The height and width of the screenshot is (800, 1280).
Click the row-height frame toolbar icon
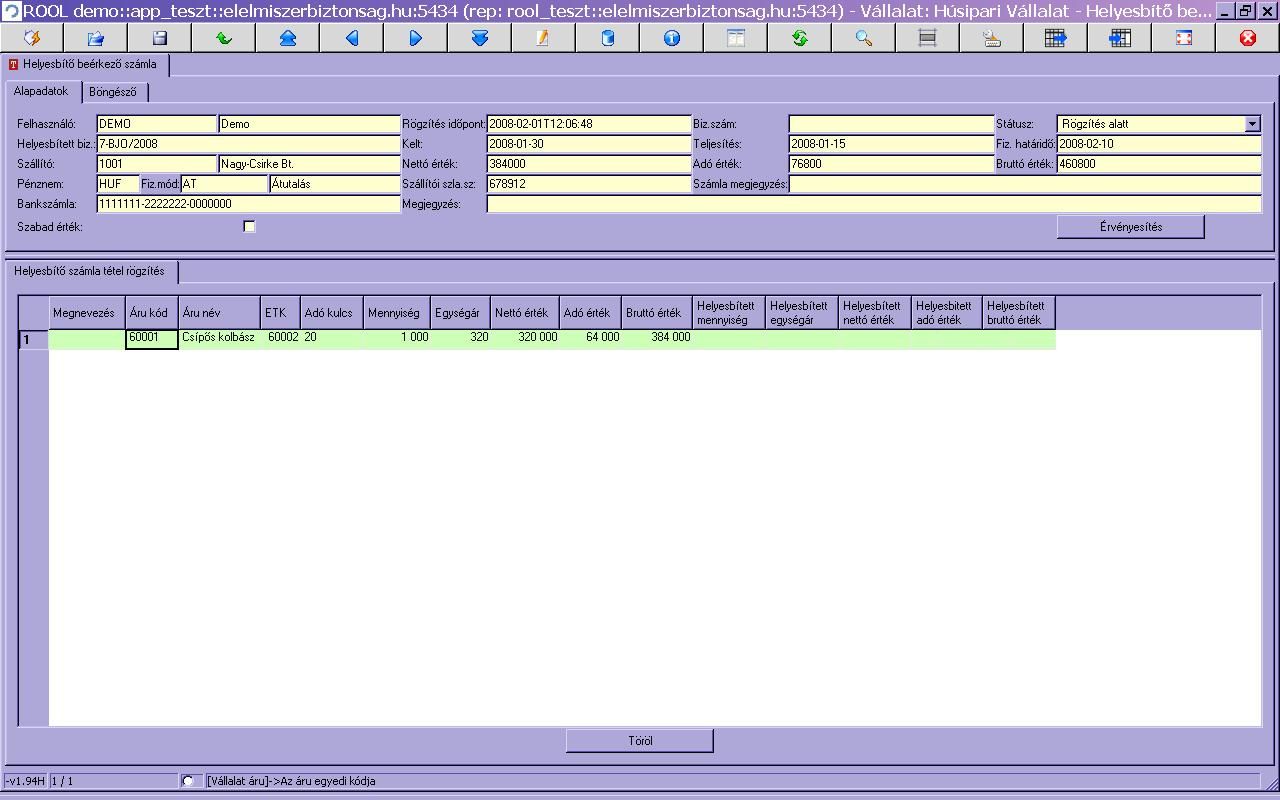[x=928, y=38]
